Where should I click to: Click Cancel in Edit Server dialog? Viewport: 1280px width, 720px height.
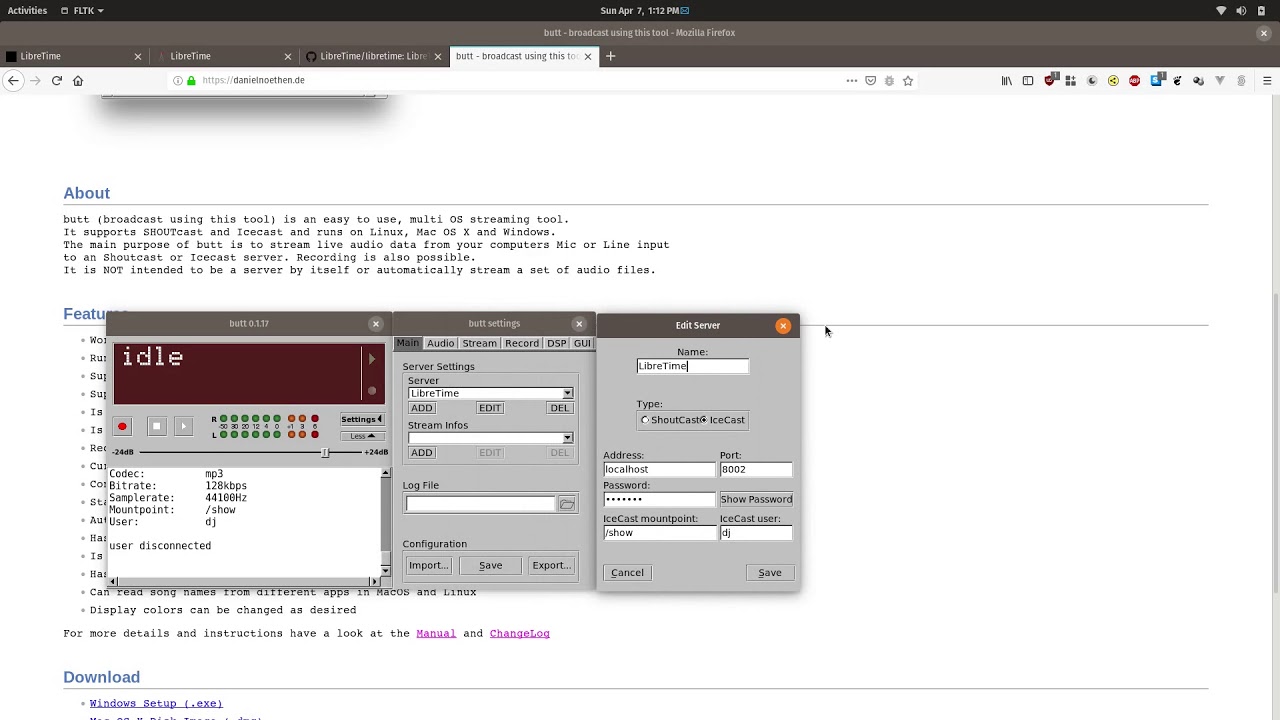coord(627,573)
